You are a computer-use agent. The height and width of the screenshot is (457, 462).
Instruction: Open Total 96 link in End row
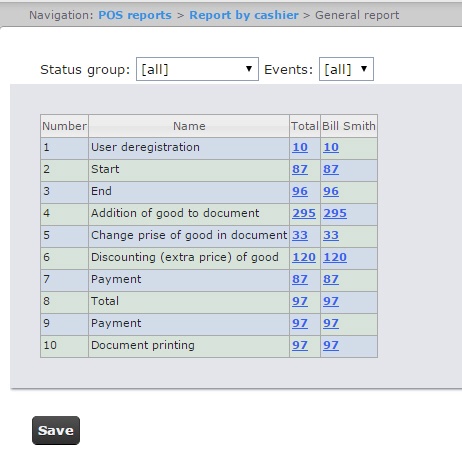click(x=300, y=191)
